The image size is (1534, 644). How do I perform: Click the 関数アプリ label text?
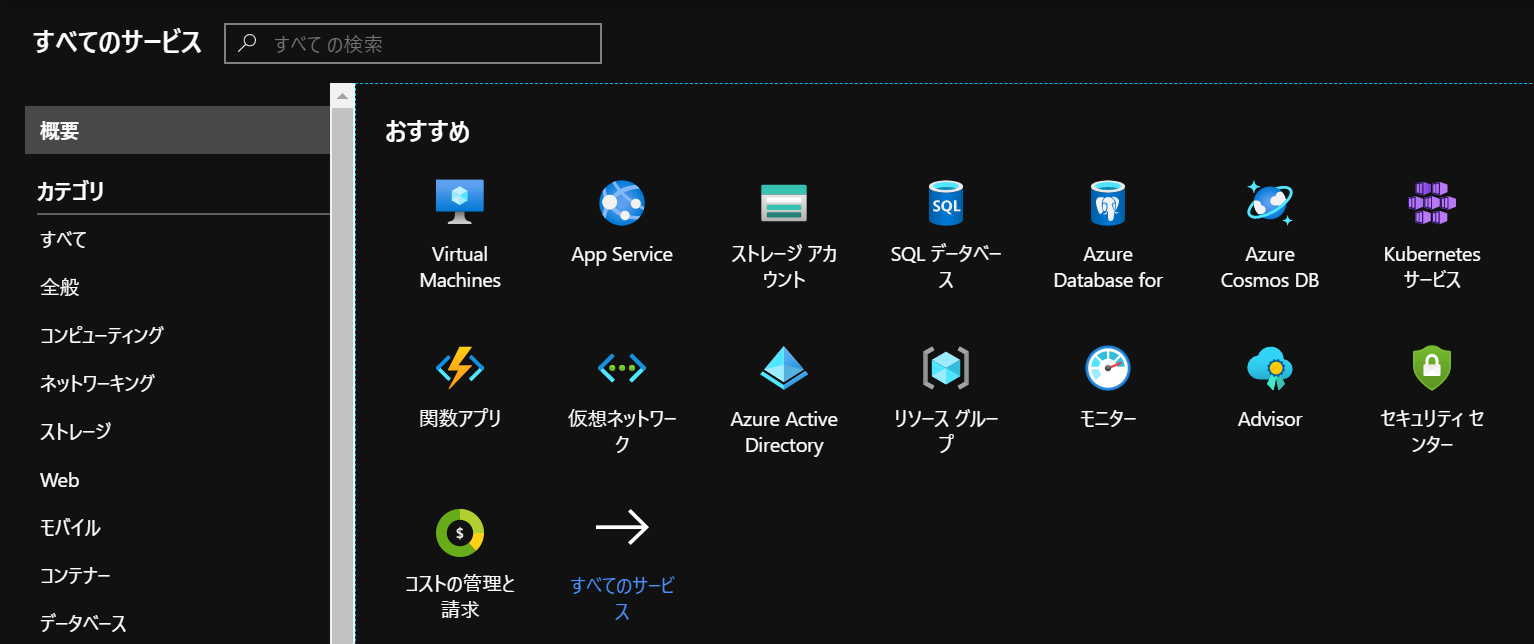460,419
